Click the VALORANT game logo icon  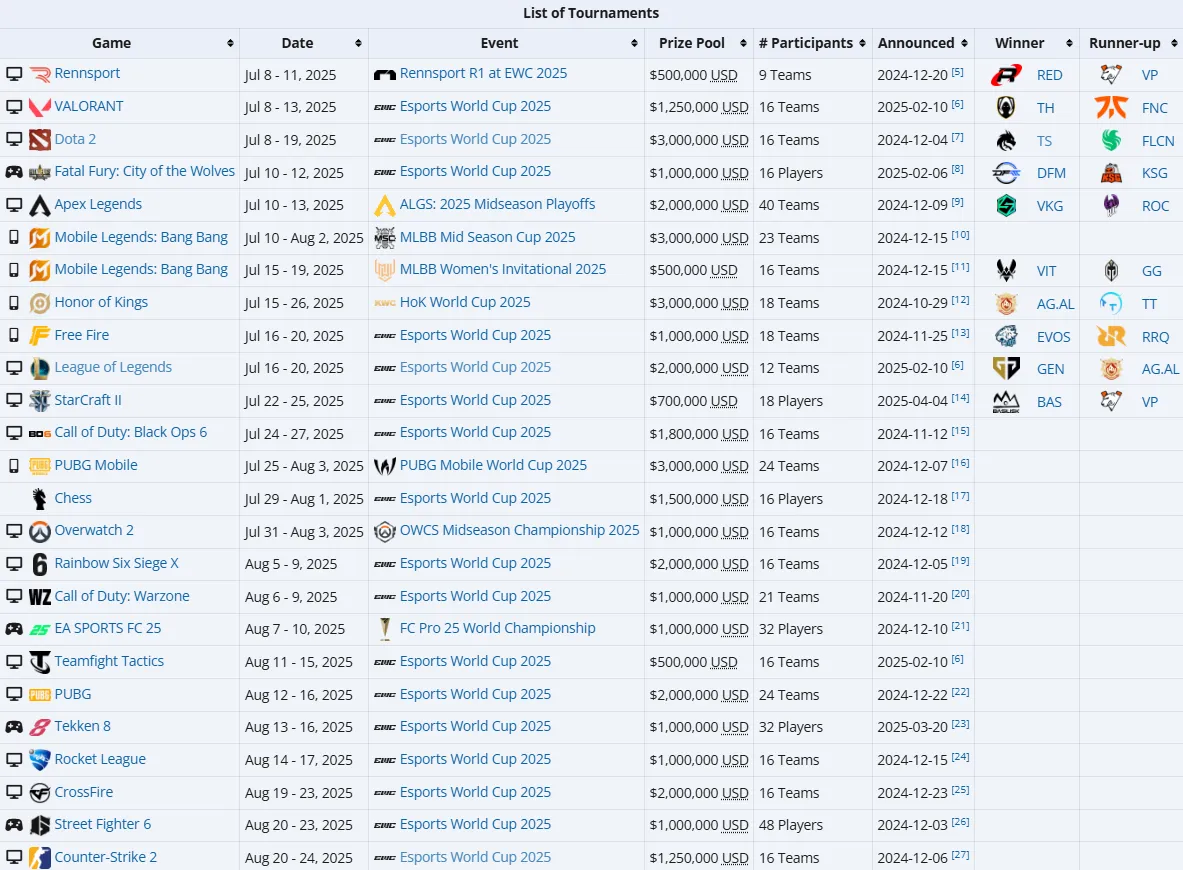pos(39,107)
